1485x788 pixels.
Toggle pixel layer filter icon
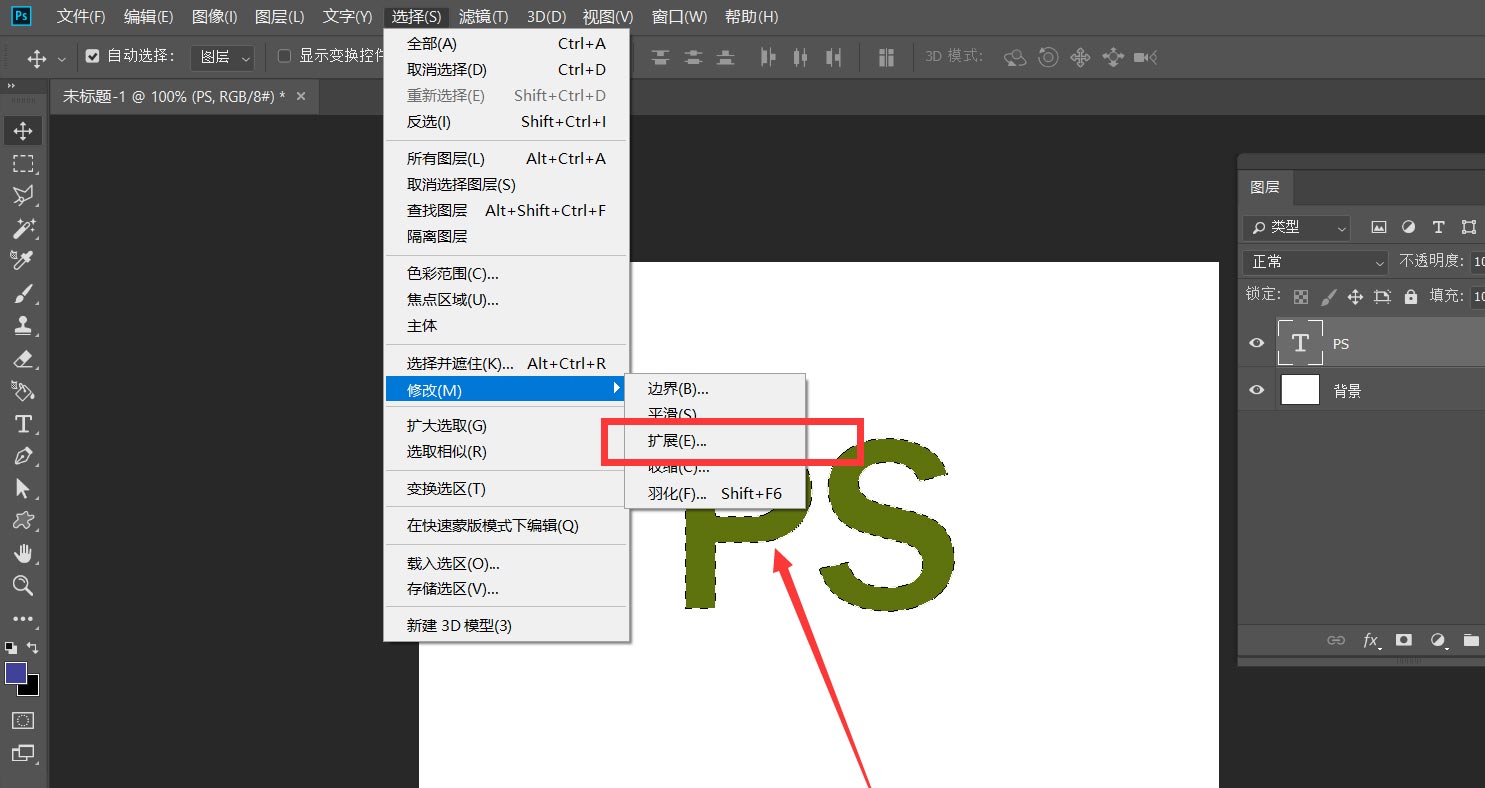[1379, 227]
